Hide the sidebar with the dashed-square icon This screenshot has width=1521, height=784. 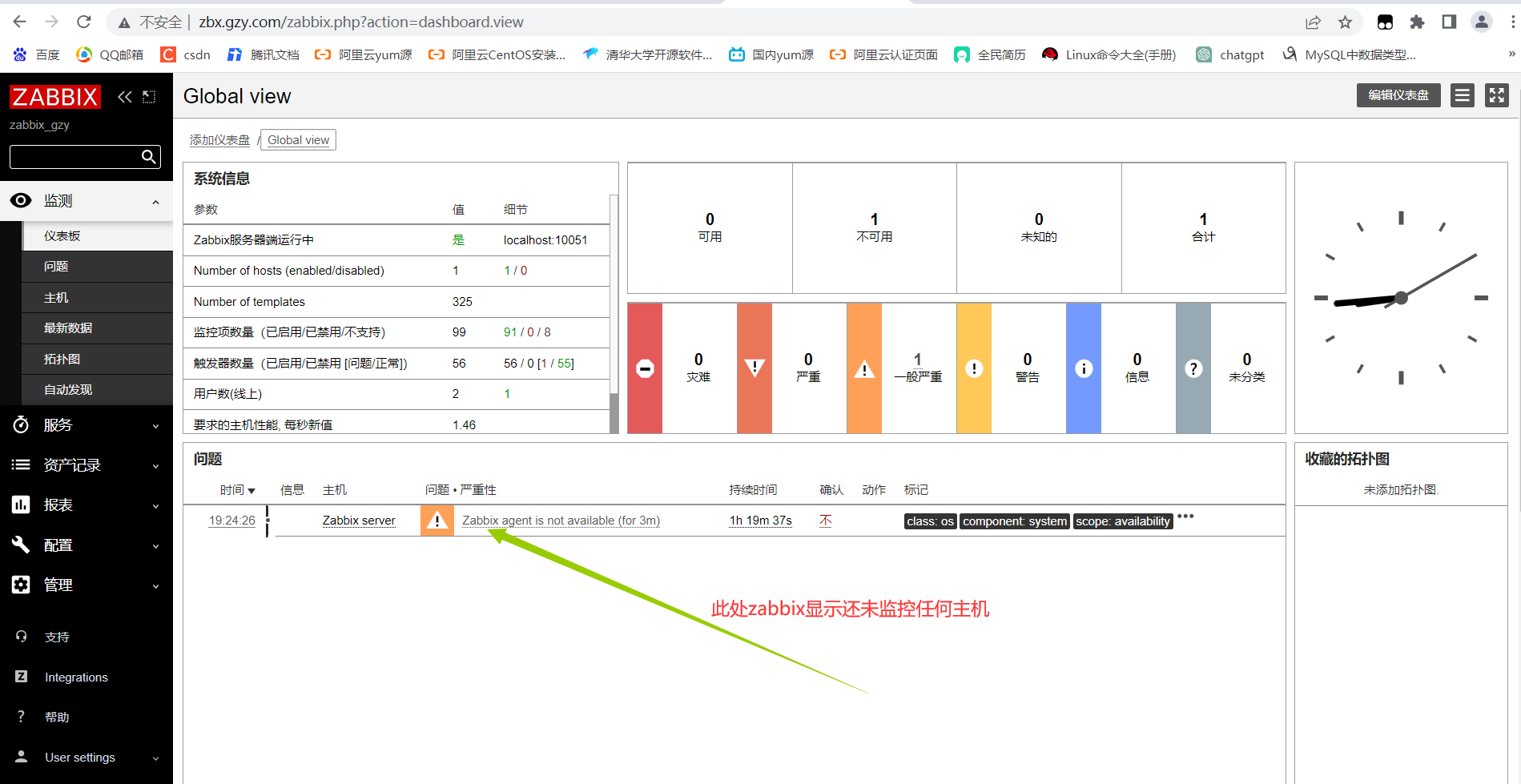[x=149, y=97]
